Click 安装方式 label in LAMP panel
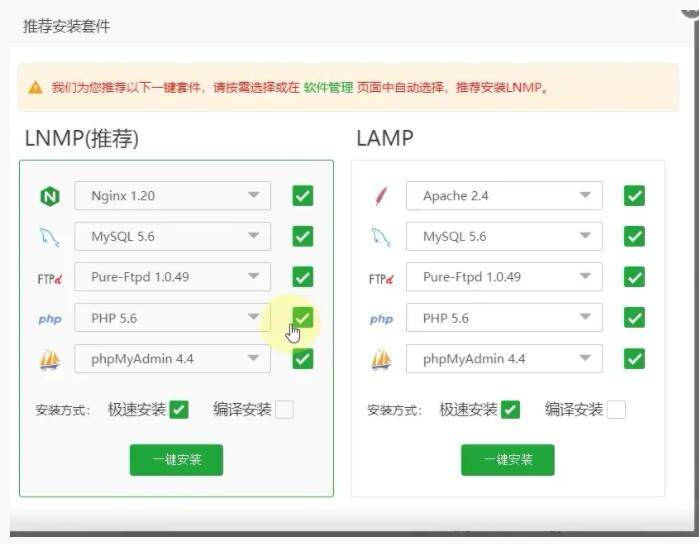The width and height of the screenshot is (699, 544). coord(395,410)
